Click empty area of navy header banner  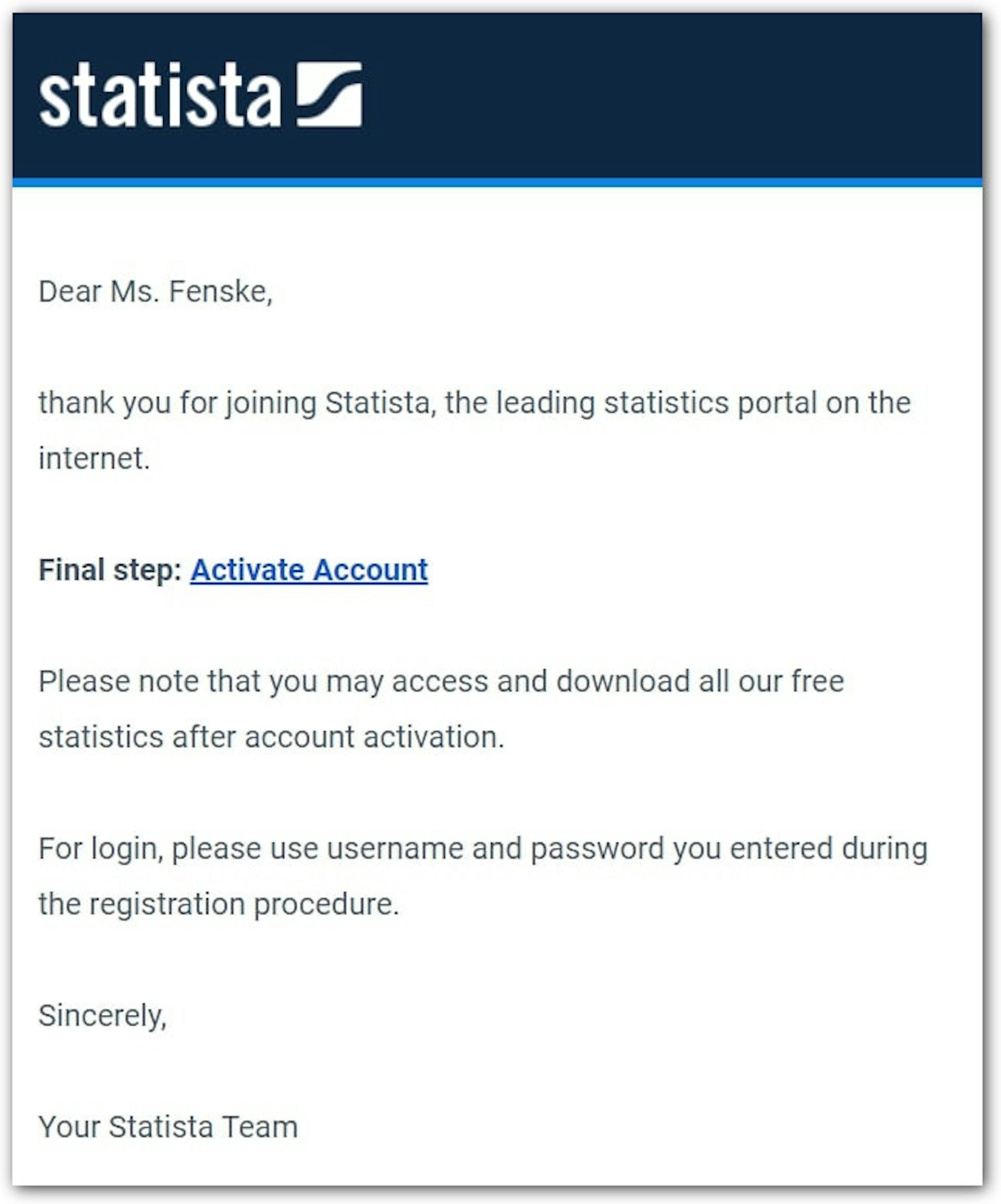[671, 94]
